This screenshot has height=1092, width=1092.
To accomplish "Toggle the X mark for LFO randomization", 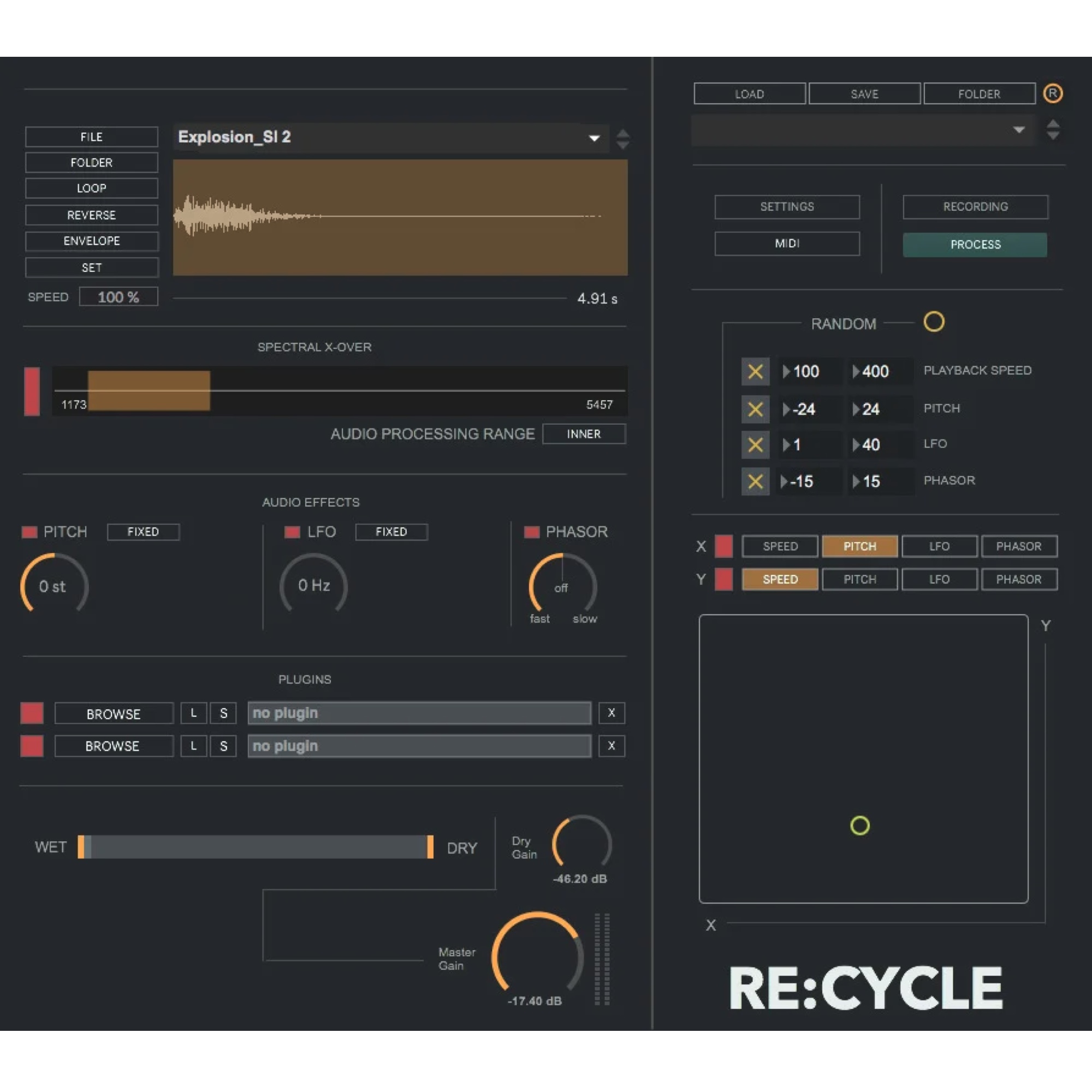I will (755, 445).
